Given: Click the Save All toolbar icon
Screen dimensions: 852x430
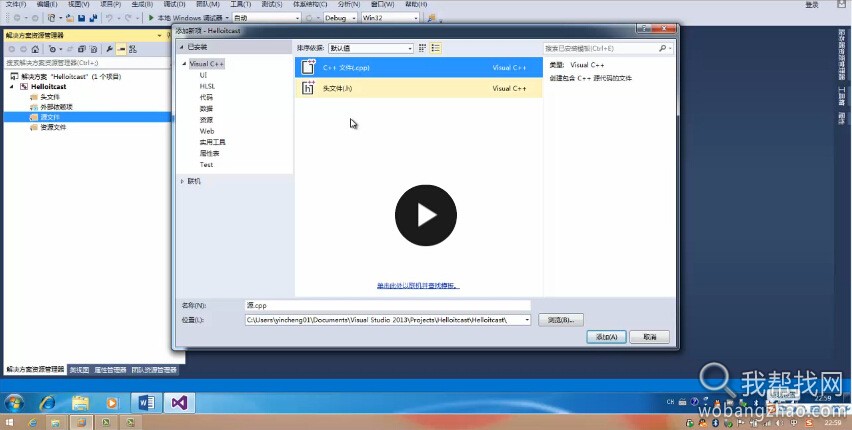Looking at the screenshot, I should tap(93, 18).
